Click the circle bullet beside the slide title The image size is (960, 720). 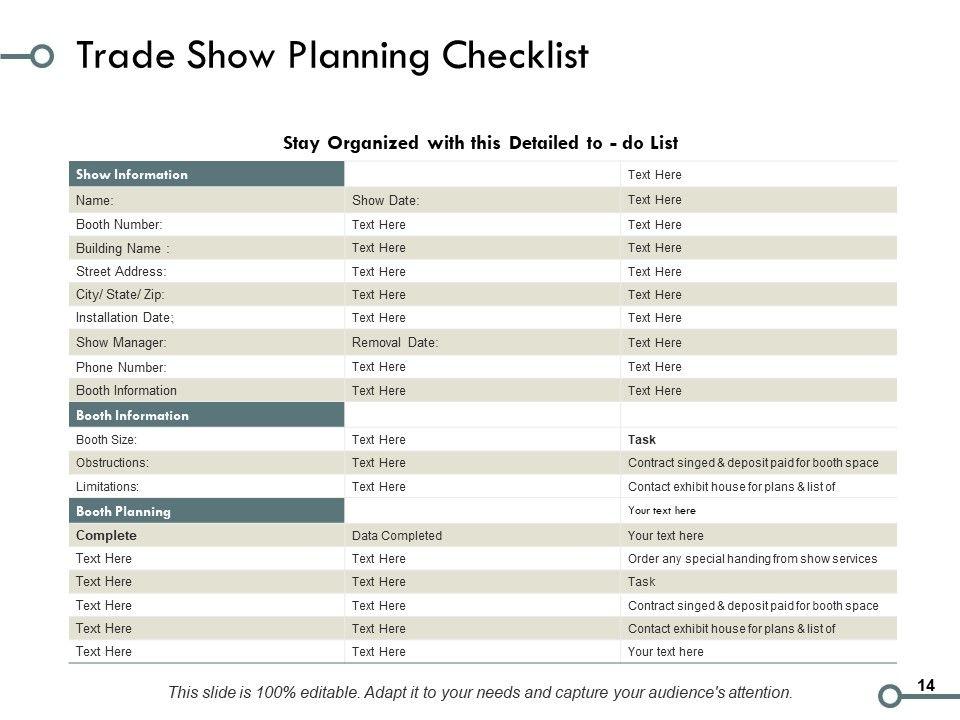point(41,56)
